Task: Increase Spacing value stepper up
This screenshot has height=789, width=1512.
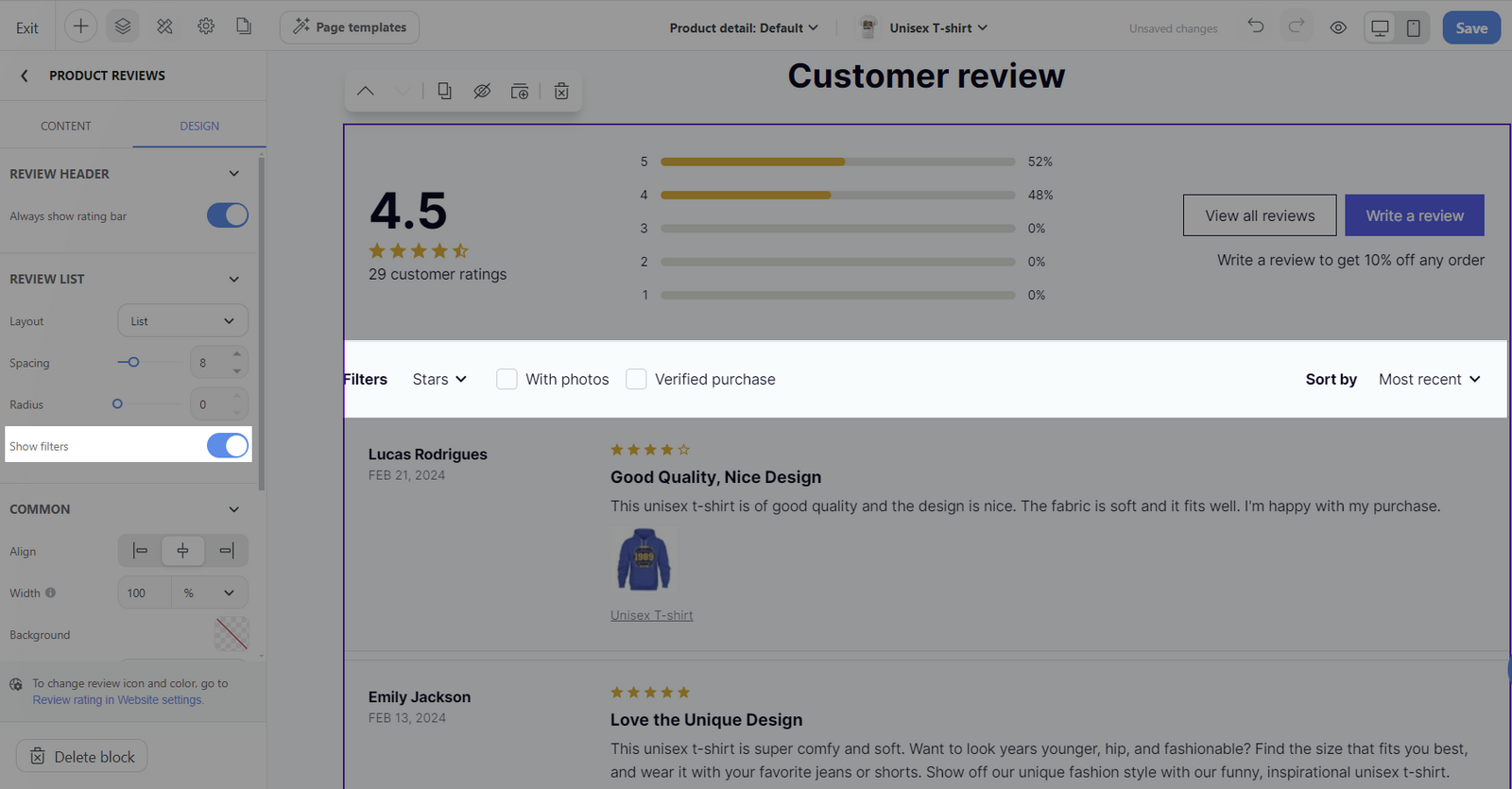Action: (237, 354)
